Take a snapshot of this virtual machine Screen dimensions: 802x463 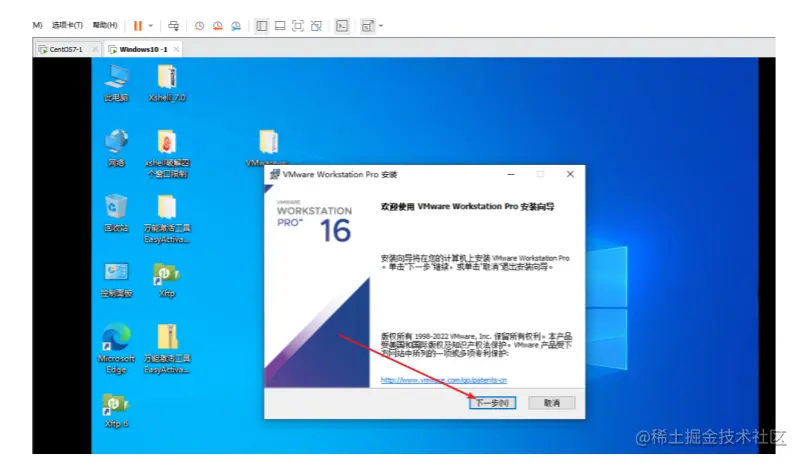pyautogui.click(x=199, y=26)
